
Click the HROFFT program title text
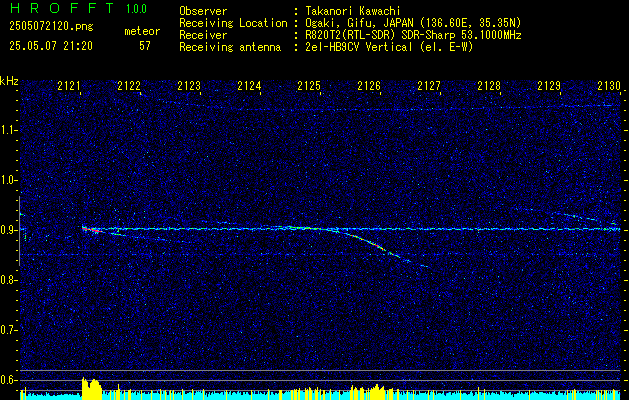62,8
